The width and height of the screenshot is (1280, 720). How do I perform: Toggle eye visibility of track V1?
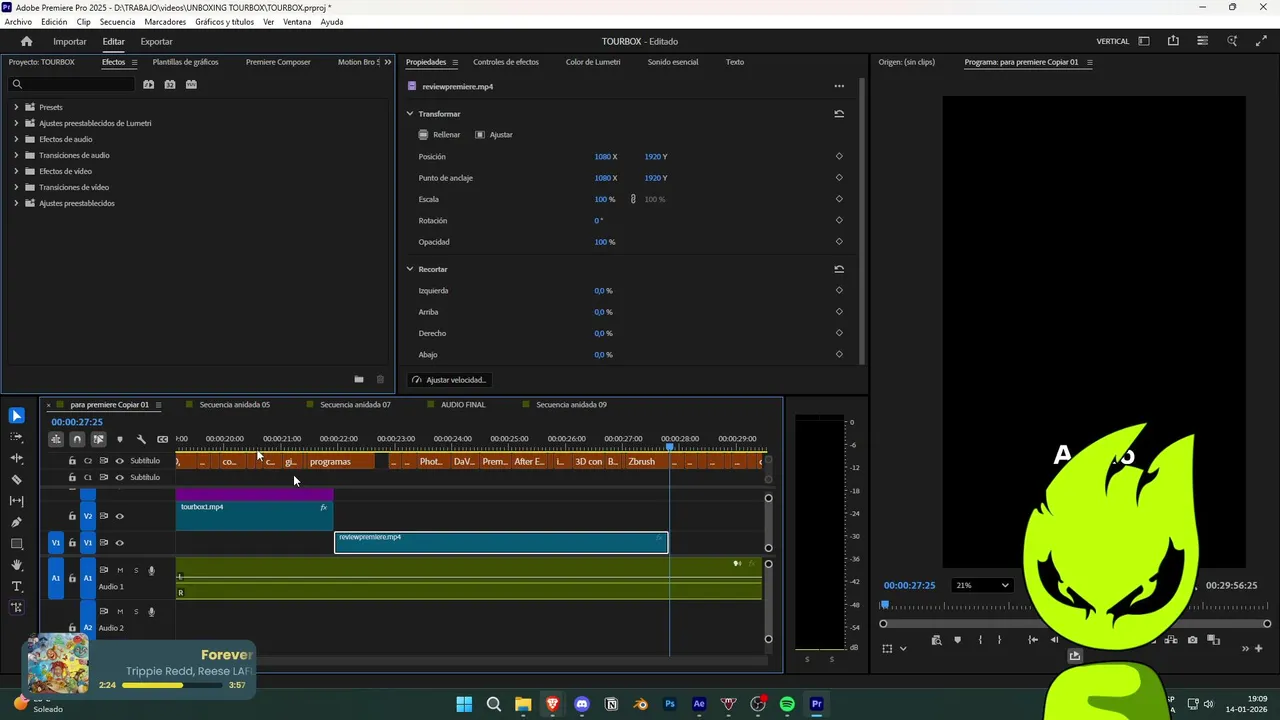[120, 543]
